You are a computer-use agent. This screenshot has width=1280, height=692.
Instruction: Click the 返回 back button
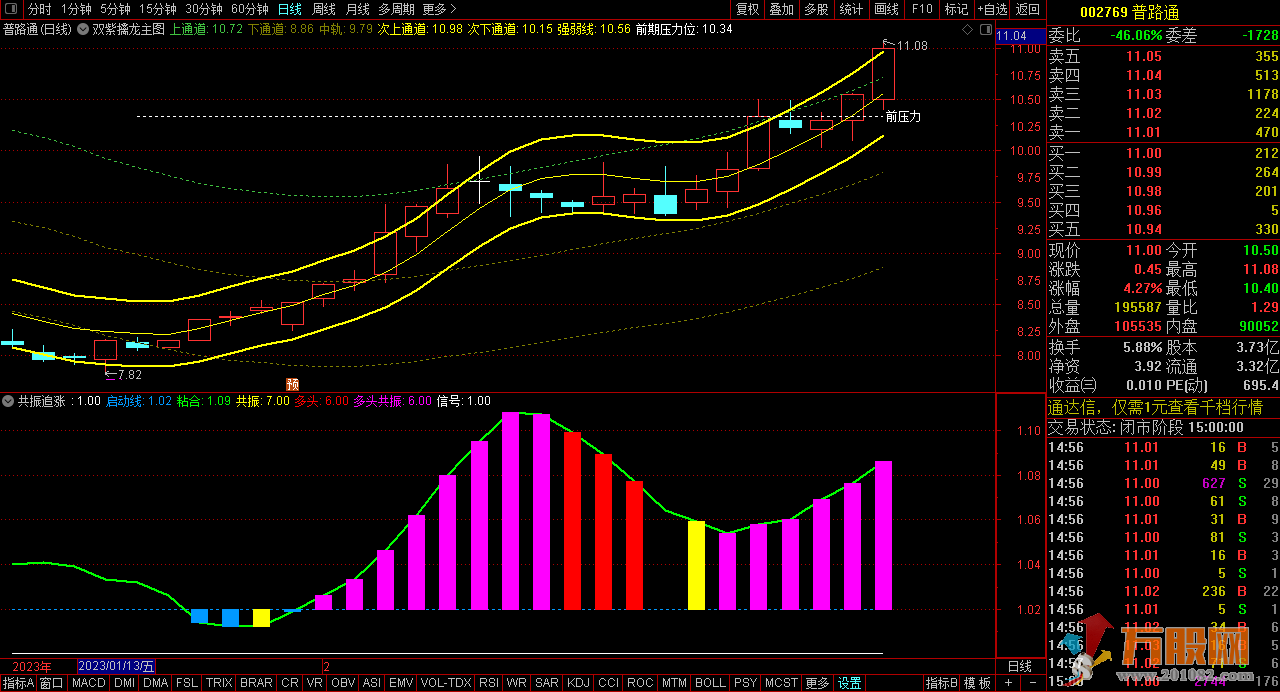(x=1027, y=9)
